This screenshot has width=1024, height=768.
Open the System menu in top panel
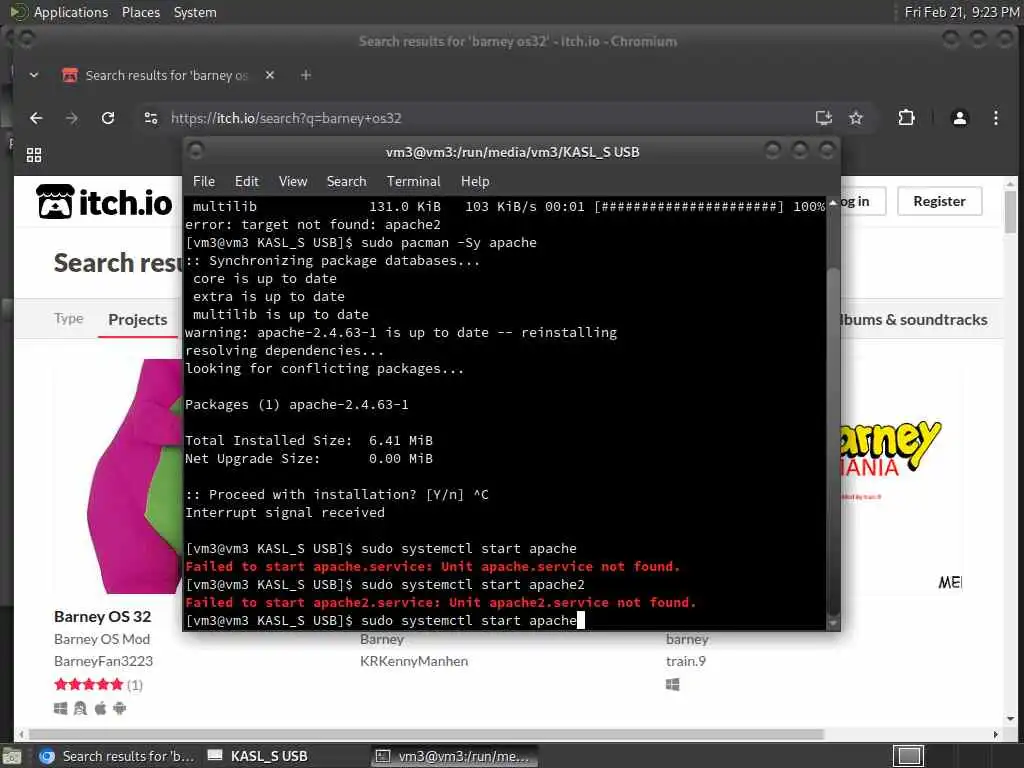[195, 12]
